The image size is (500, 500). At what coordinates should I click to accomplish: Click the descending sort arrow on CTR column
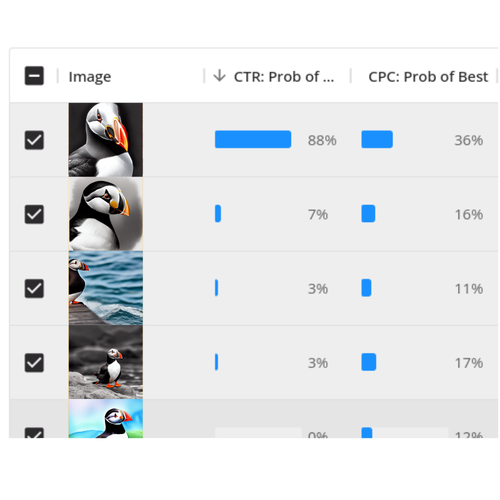coord(219,76)
